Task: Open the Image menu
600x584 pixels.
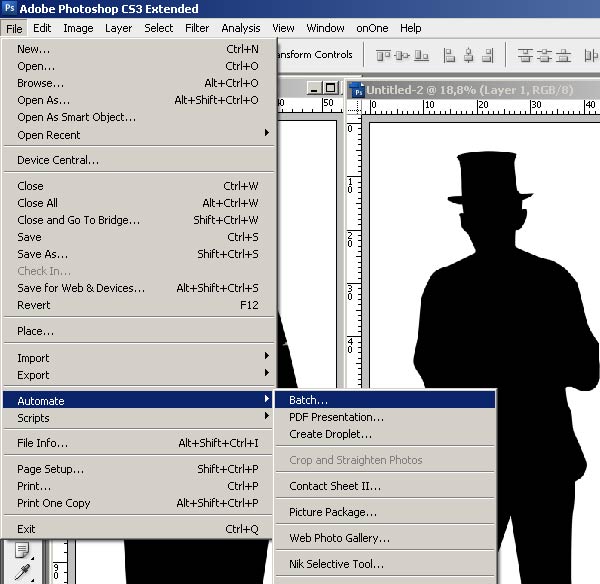Action: tap(78, 28)
